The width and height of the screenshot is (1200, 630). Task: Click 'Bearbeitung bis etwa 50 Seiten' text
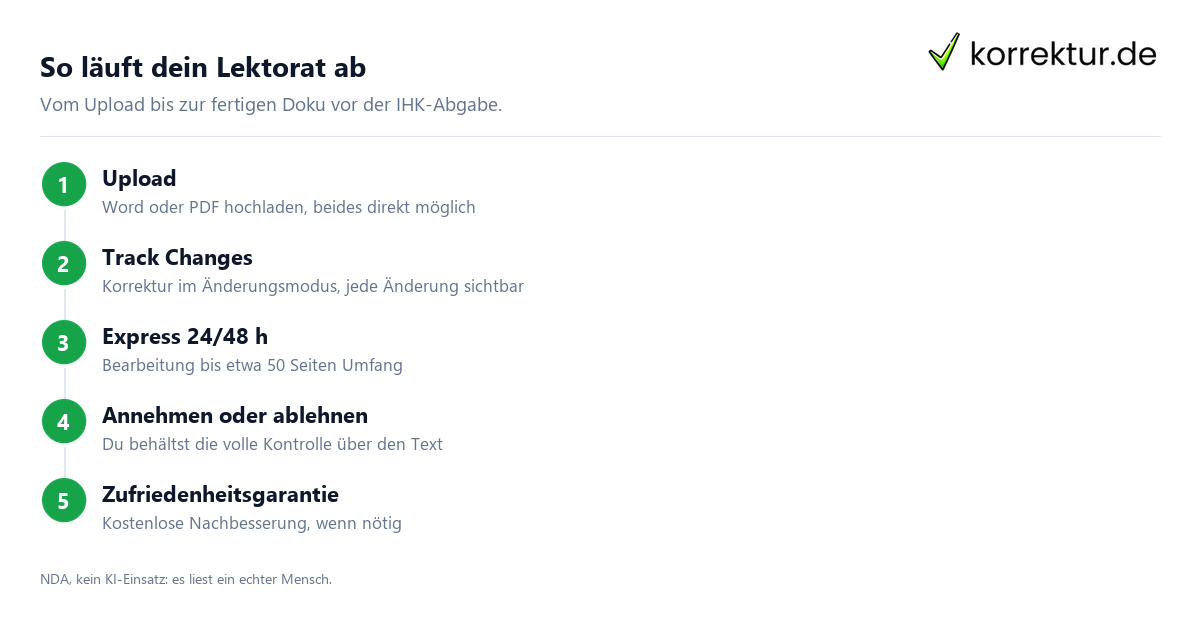[252, 366]
